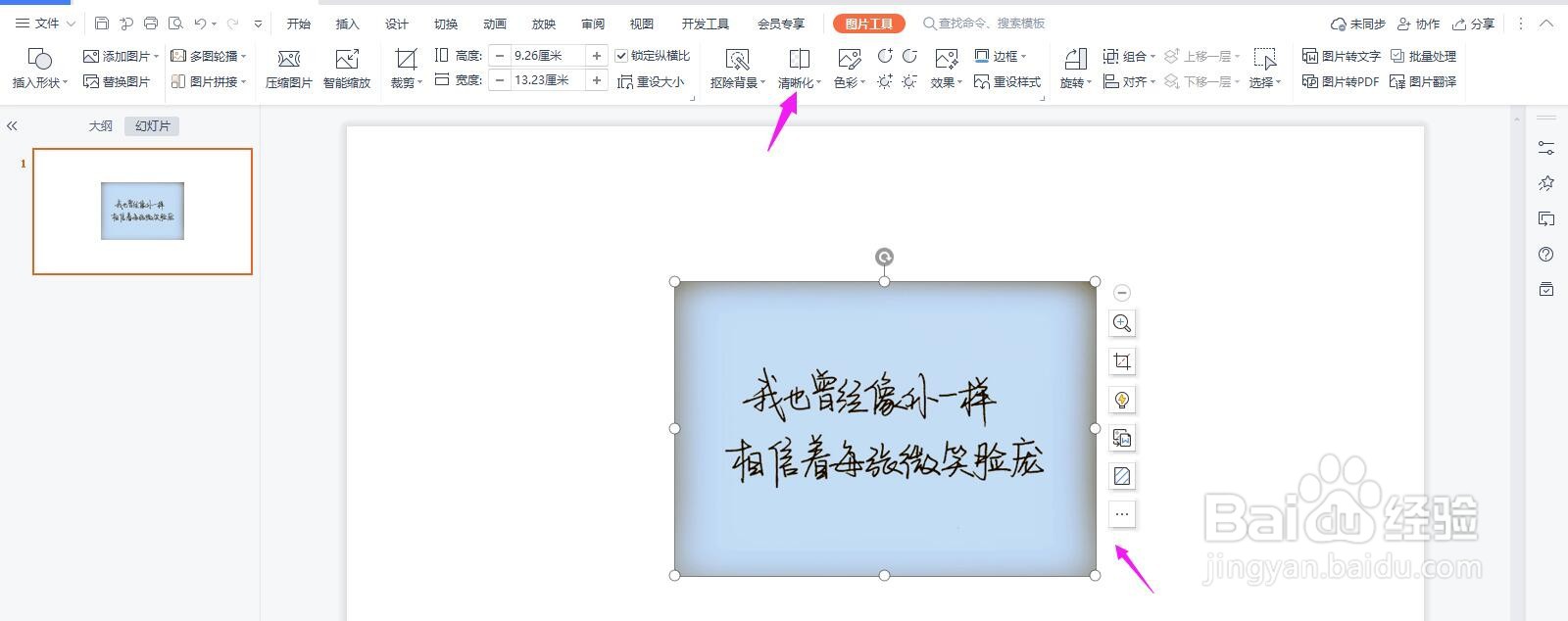Click the 分享 share button
The image size is (1568, 621).
(1473, 24)
